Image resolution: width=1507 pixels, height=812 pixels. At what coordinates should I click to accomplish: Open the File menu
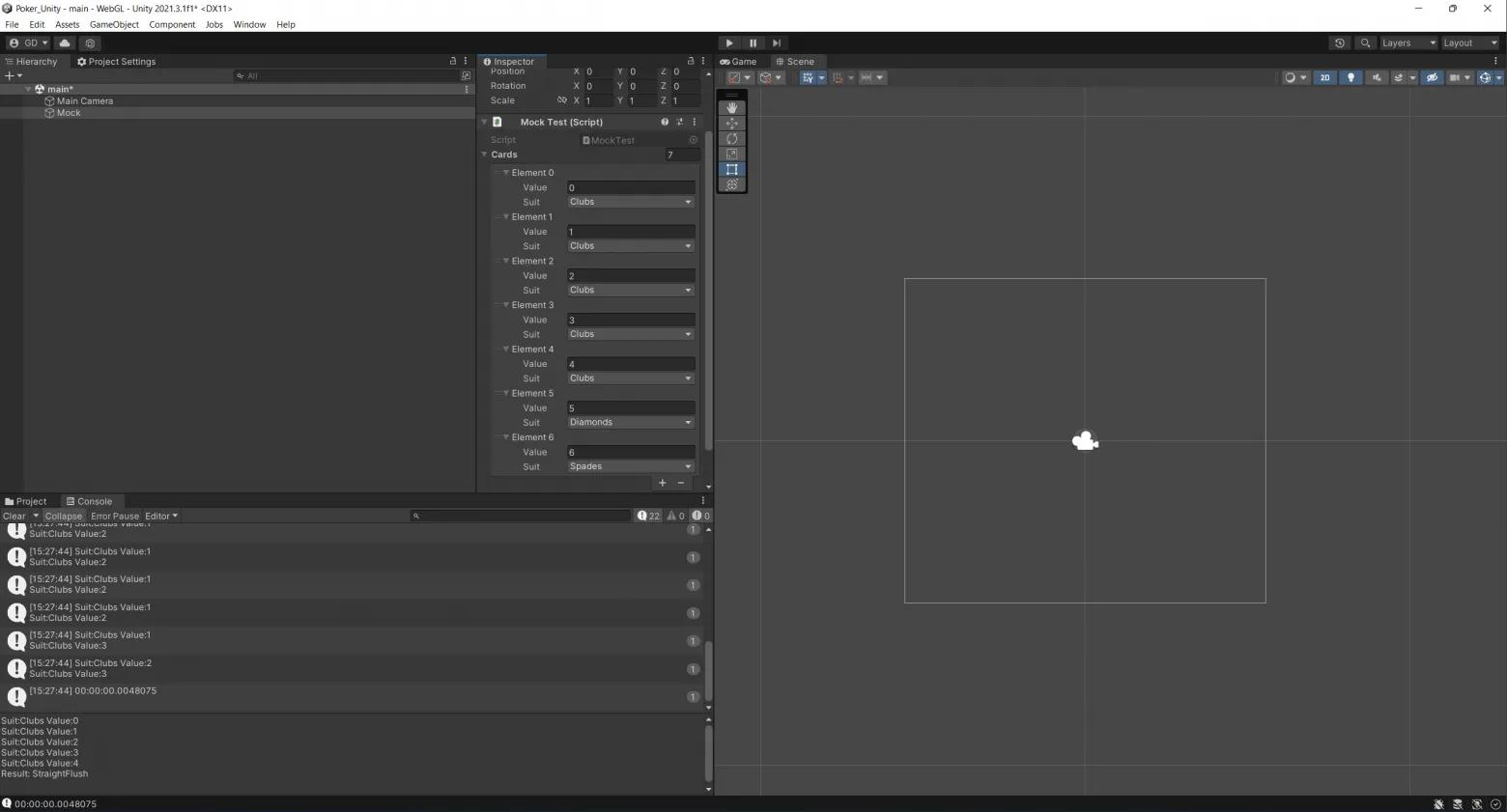pos(12,24)
